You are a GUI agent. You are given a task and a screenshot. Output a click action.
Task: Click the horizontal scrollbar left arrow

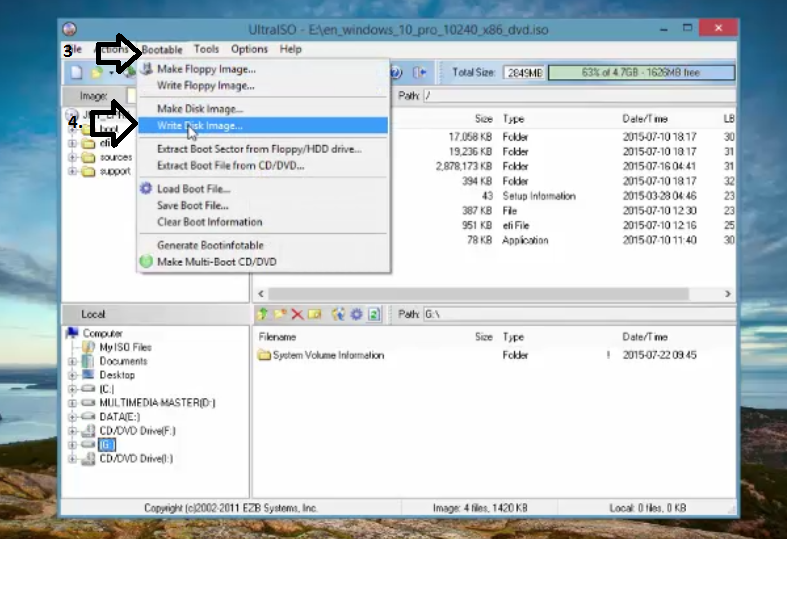pyautogui.click(x=260, y=293)
